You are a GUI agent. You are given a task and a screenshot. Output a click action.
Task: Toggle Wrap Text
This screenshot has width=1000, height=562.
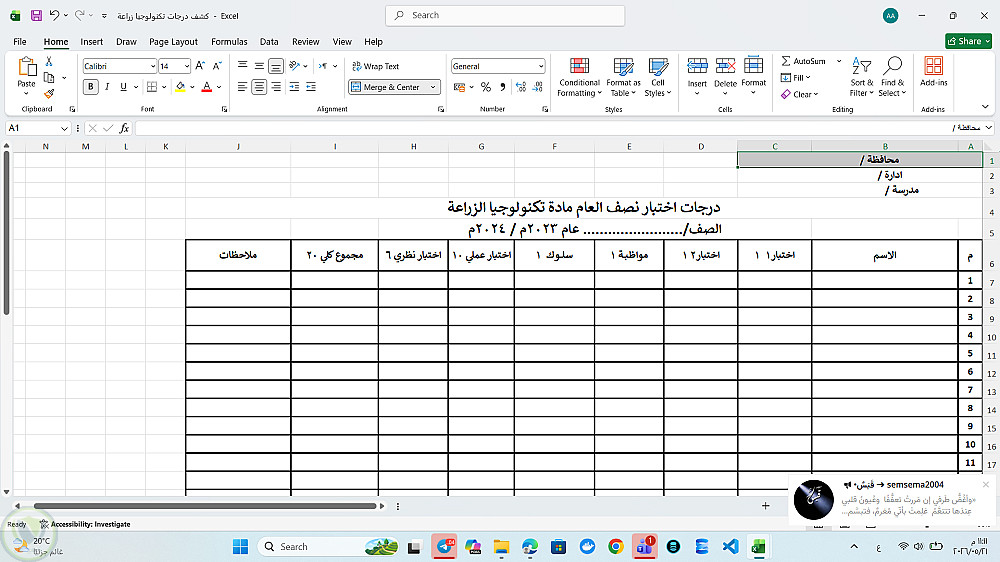pyautogui.click(x=376, y=66)
